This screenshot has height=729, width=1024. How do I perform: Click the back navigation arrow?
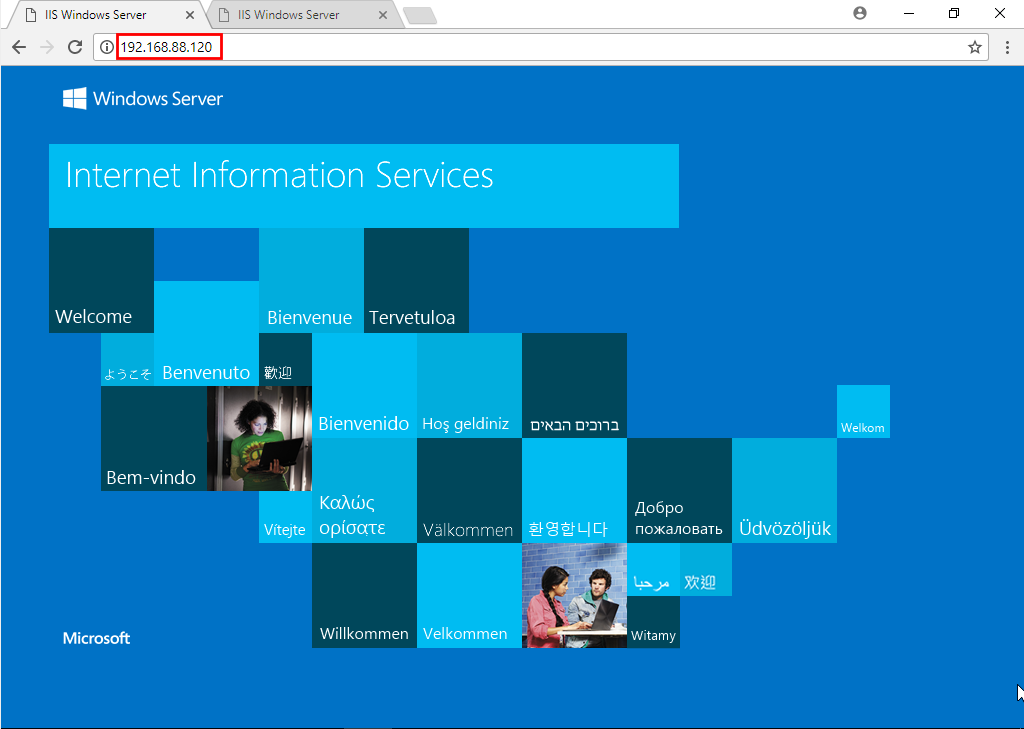click(x=18, y=46)
